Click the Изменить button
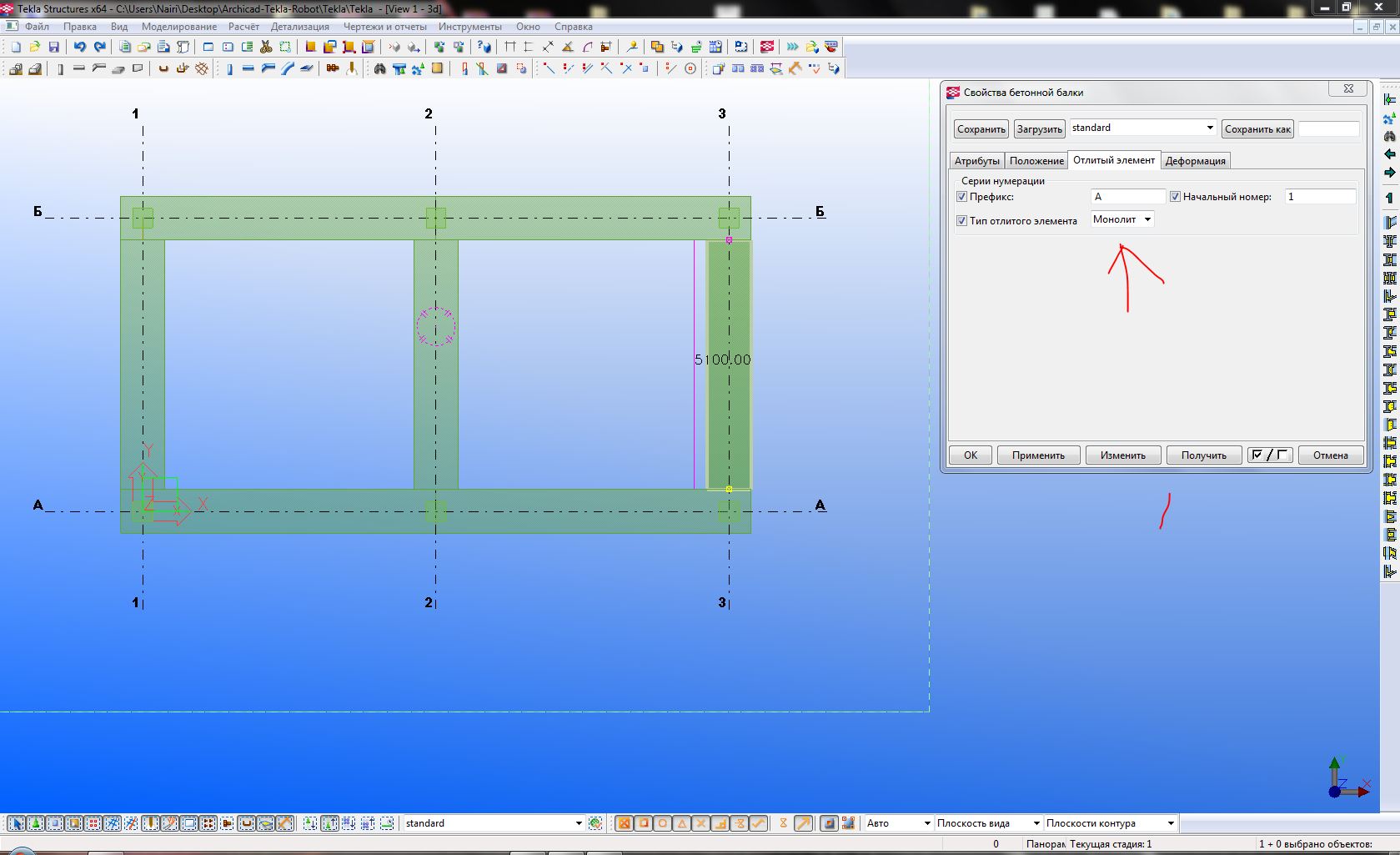This screenshot has height=855, width=1400. [x=1122, y=455]
